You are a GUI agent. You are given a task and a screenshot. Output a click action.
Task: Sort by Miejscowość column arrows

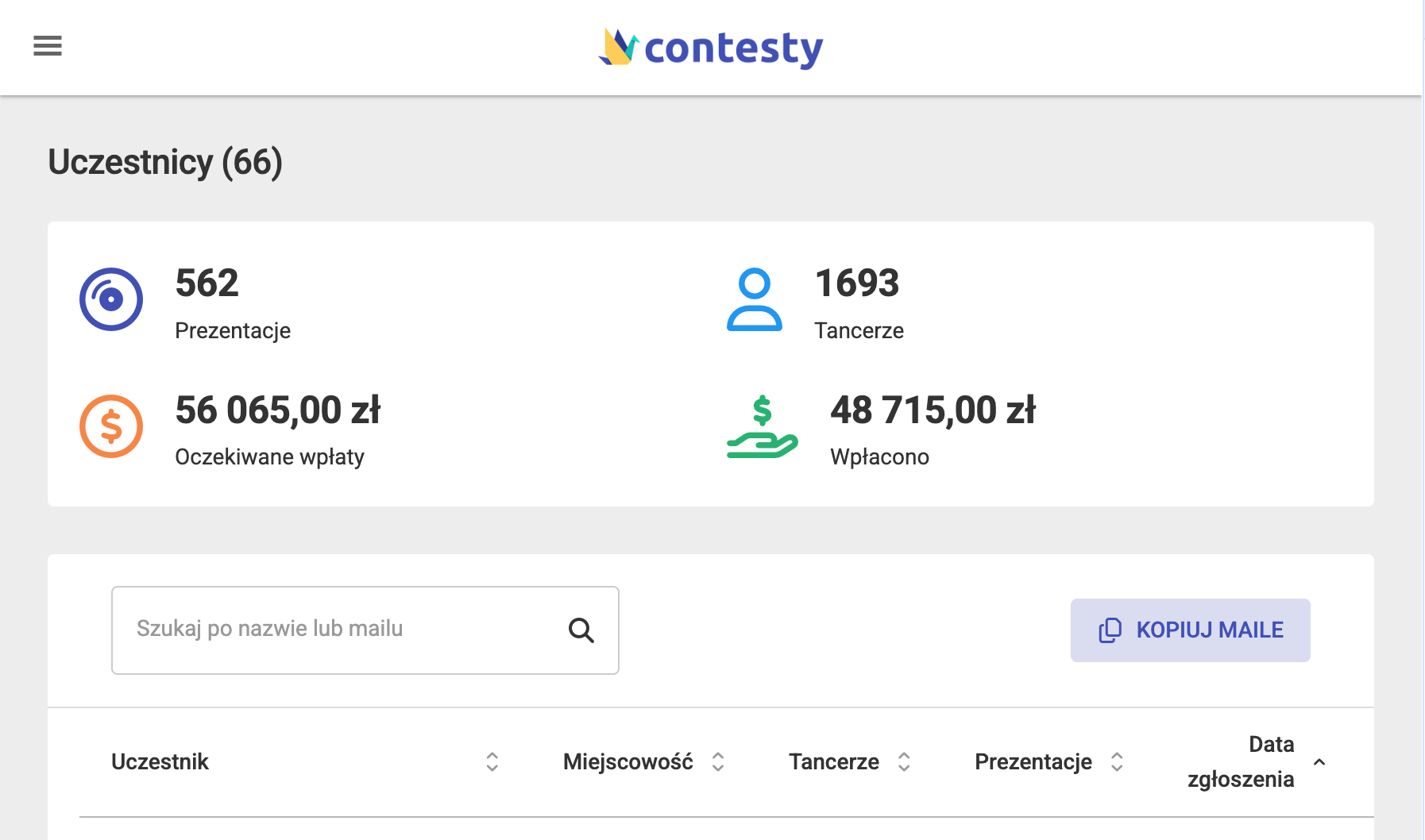point(718,762)
